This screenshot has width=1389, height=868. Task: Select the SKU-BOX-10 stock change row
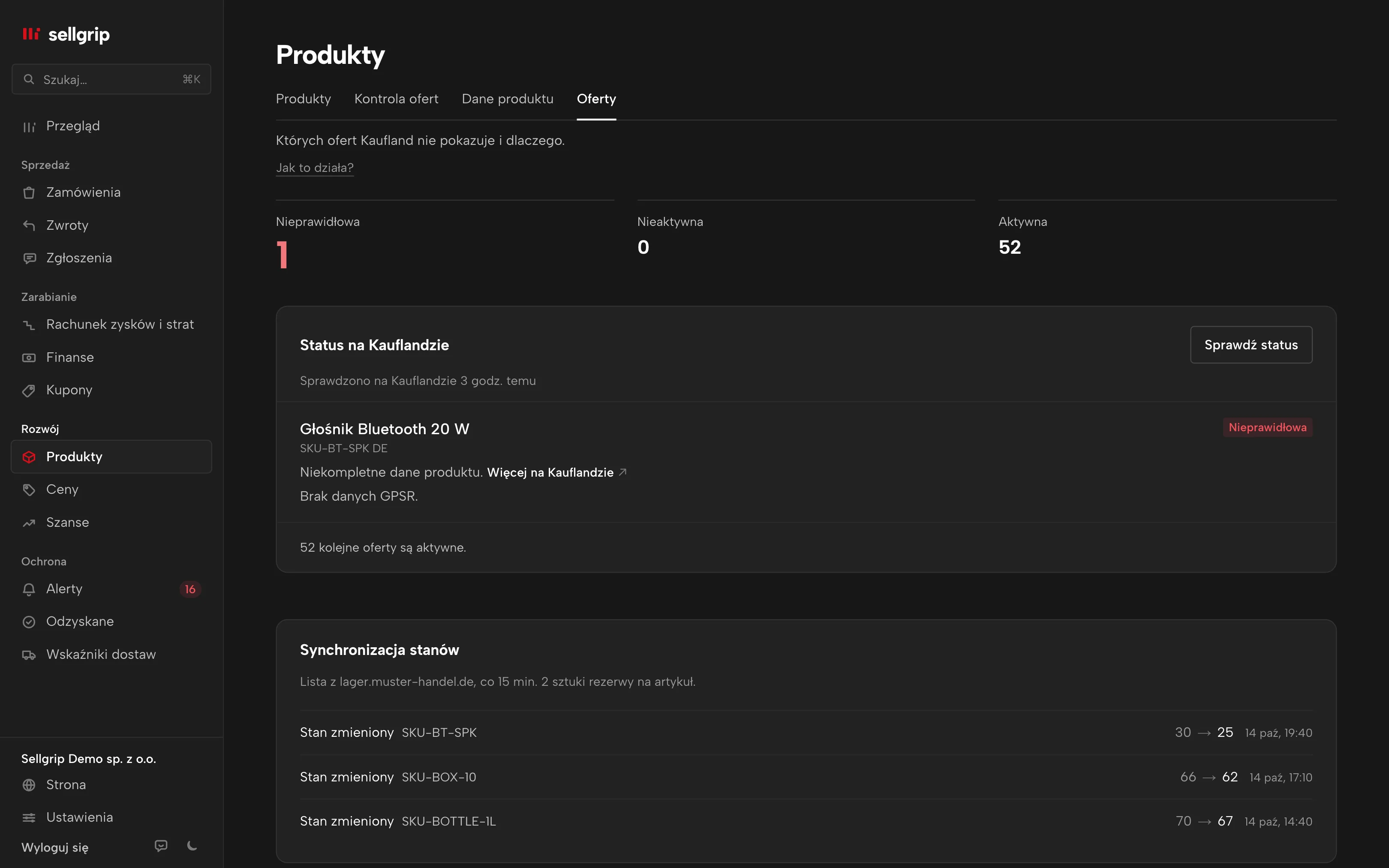pyautogui.click(x=806, y=777)
